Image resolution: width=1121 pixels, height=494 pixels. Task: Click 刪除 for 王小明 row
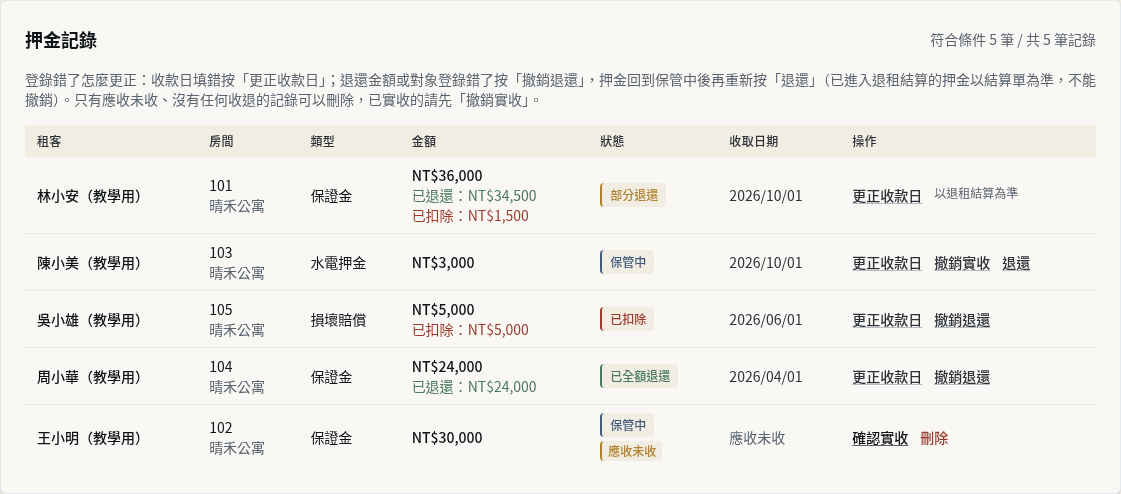pos(934,438)
